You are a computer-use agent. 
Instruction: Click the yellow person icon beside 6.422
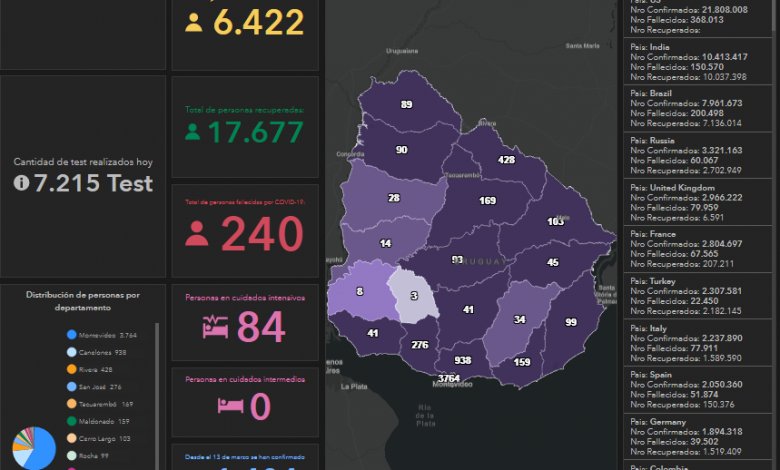point(193,23)
